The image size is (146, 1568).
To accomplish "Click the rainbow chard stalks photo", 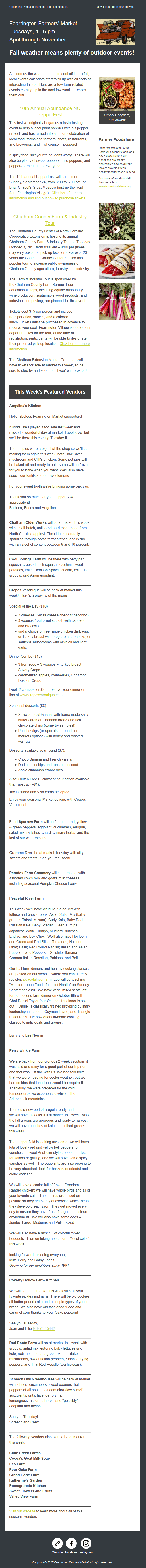I will click(x=117, y=301).
